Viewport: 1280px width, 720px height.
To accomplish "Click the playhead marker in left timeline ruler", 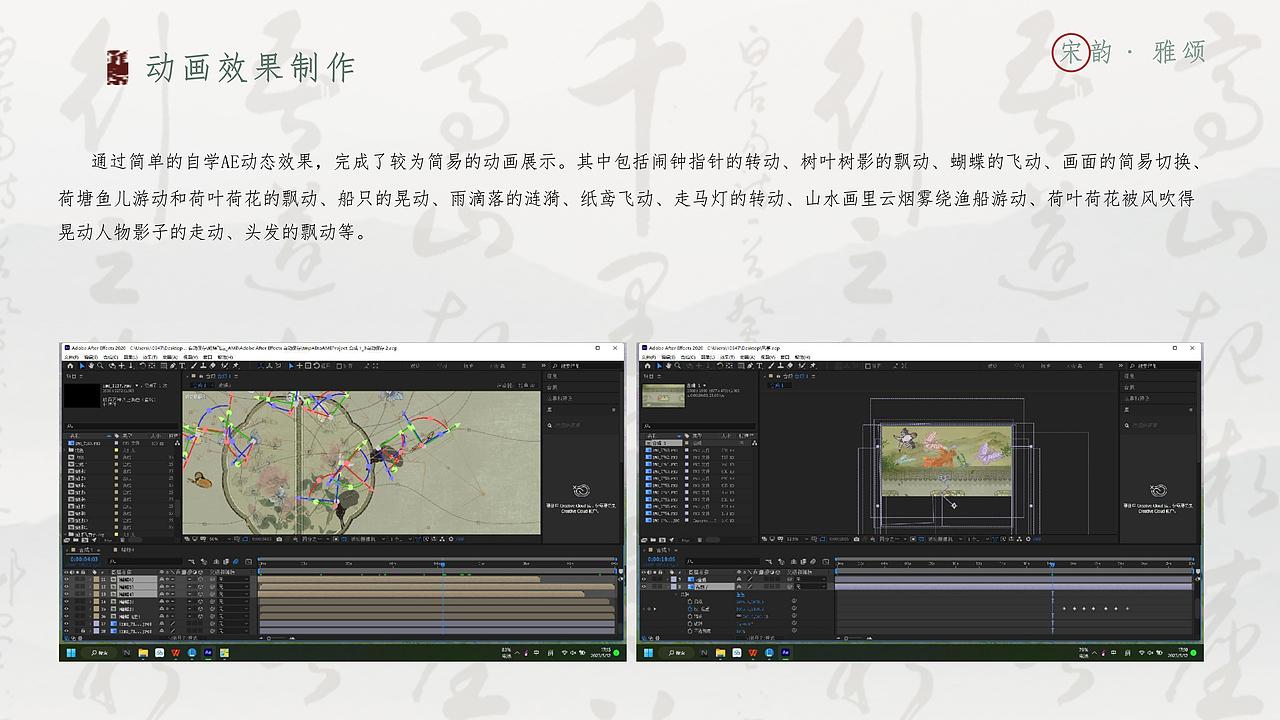I will coord(443,564).
